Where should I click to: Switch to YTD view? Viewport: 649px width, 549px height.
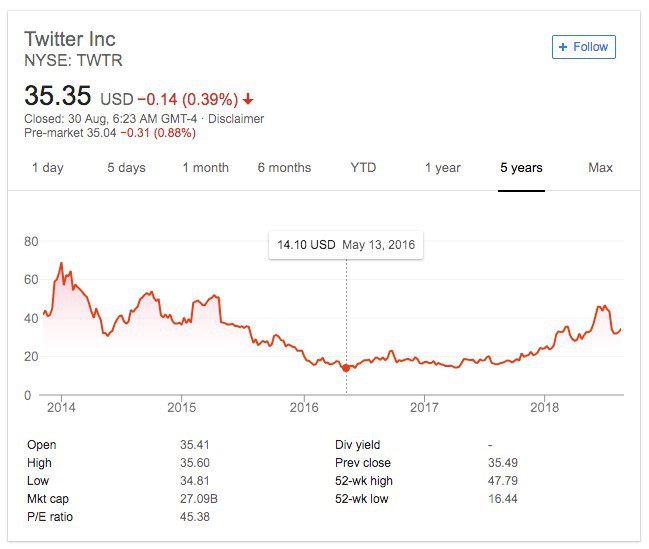pos(363,168)
